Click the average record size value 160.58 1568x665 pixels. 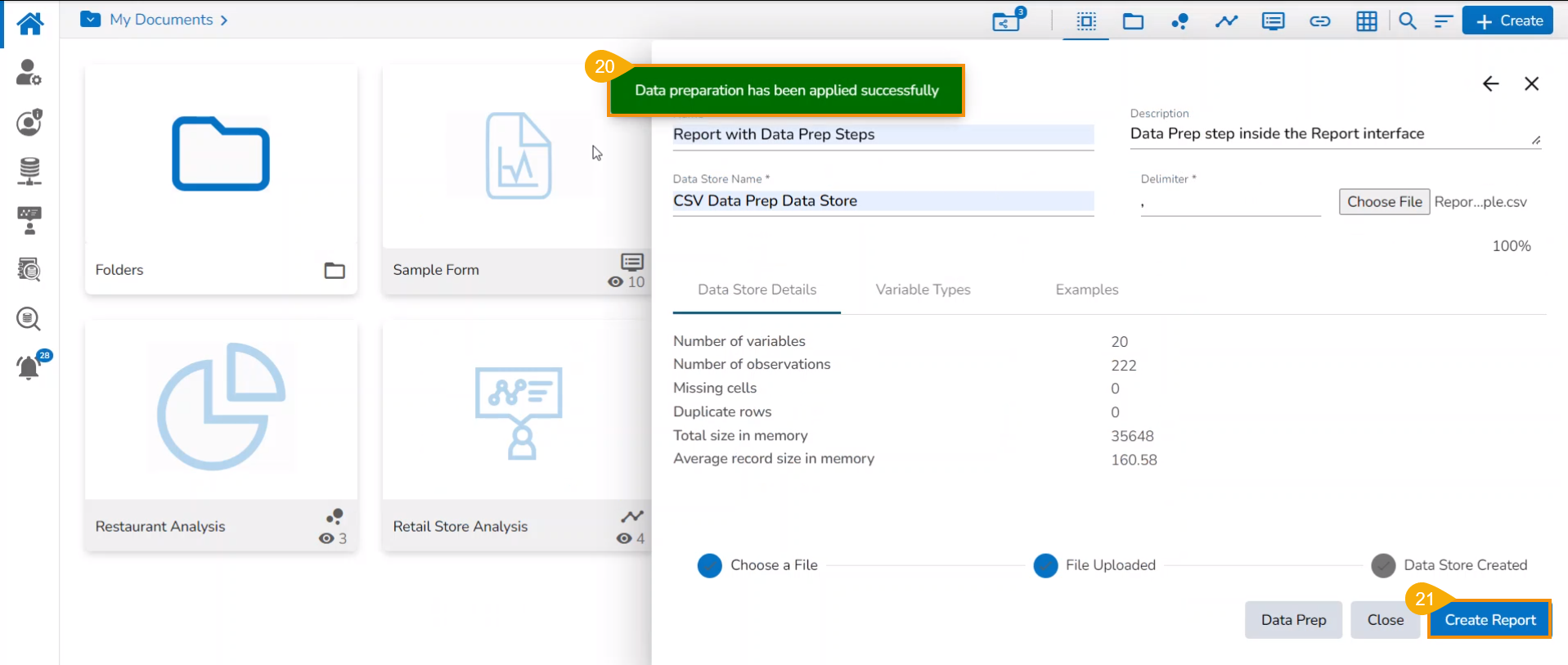pyautogui.click(x=1134, y=460)
